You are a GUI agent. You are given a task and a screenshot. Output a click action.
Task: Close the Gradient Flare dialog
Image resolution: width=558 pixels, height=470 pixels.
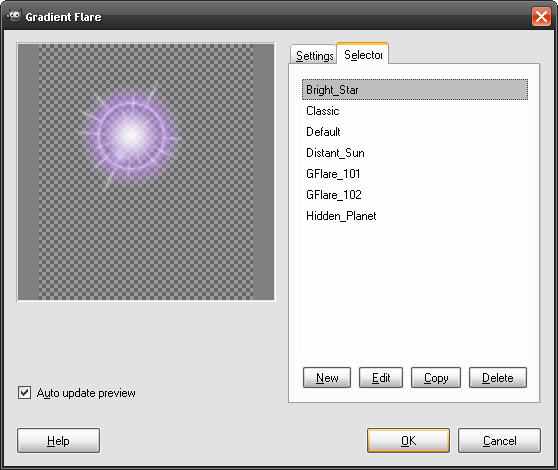(541, 17)
